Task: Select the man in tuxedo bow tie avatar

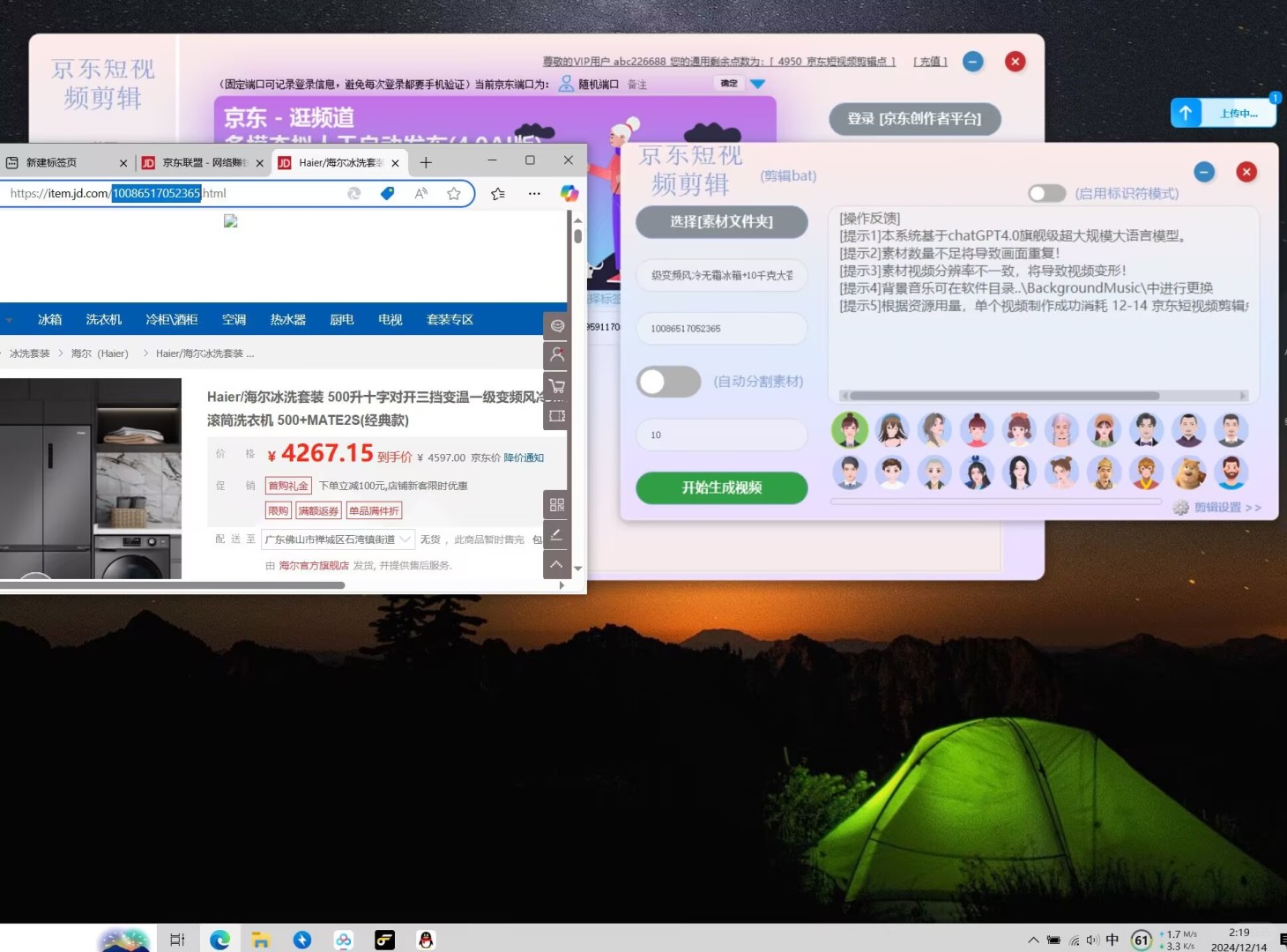Action: coord(1146,430)
